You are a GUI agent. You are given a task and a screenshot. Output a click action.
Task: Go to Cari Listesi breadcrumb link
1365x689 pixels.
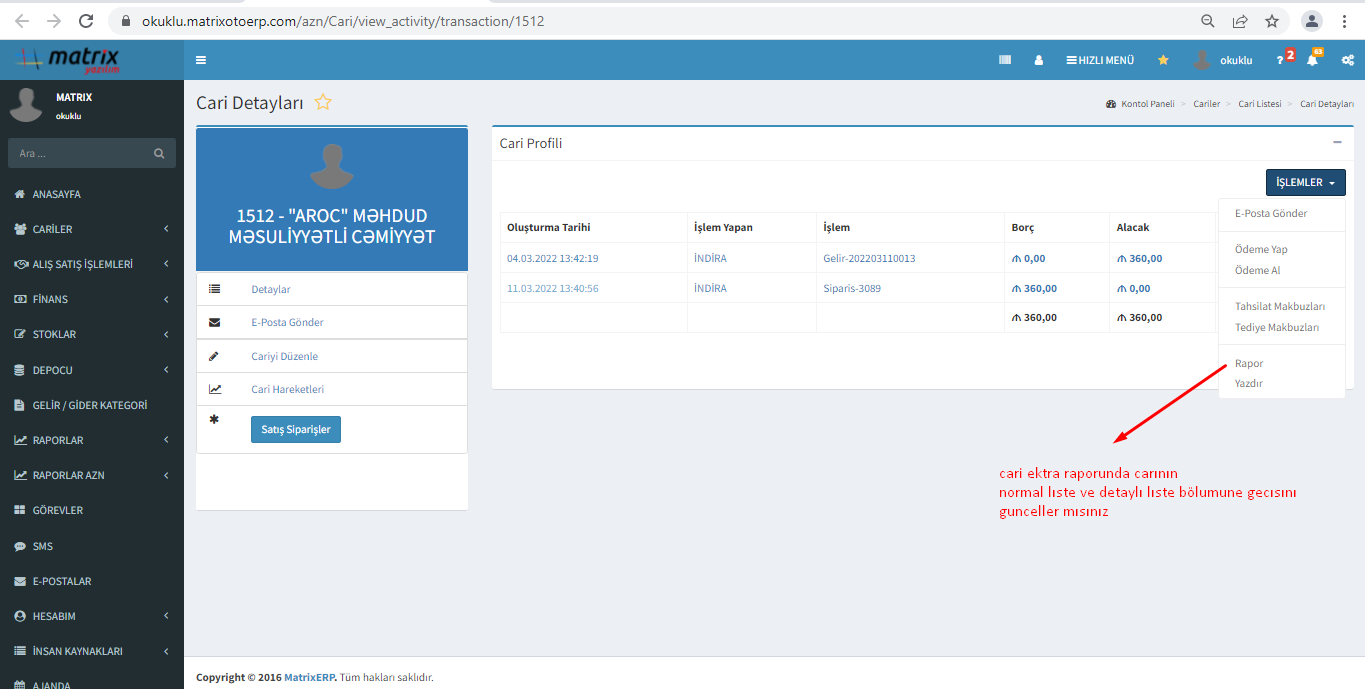click(x=1259, y=104)
